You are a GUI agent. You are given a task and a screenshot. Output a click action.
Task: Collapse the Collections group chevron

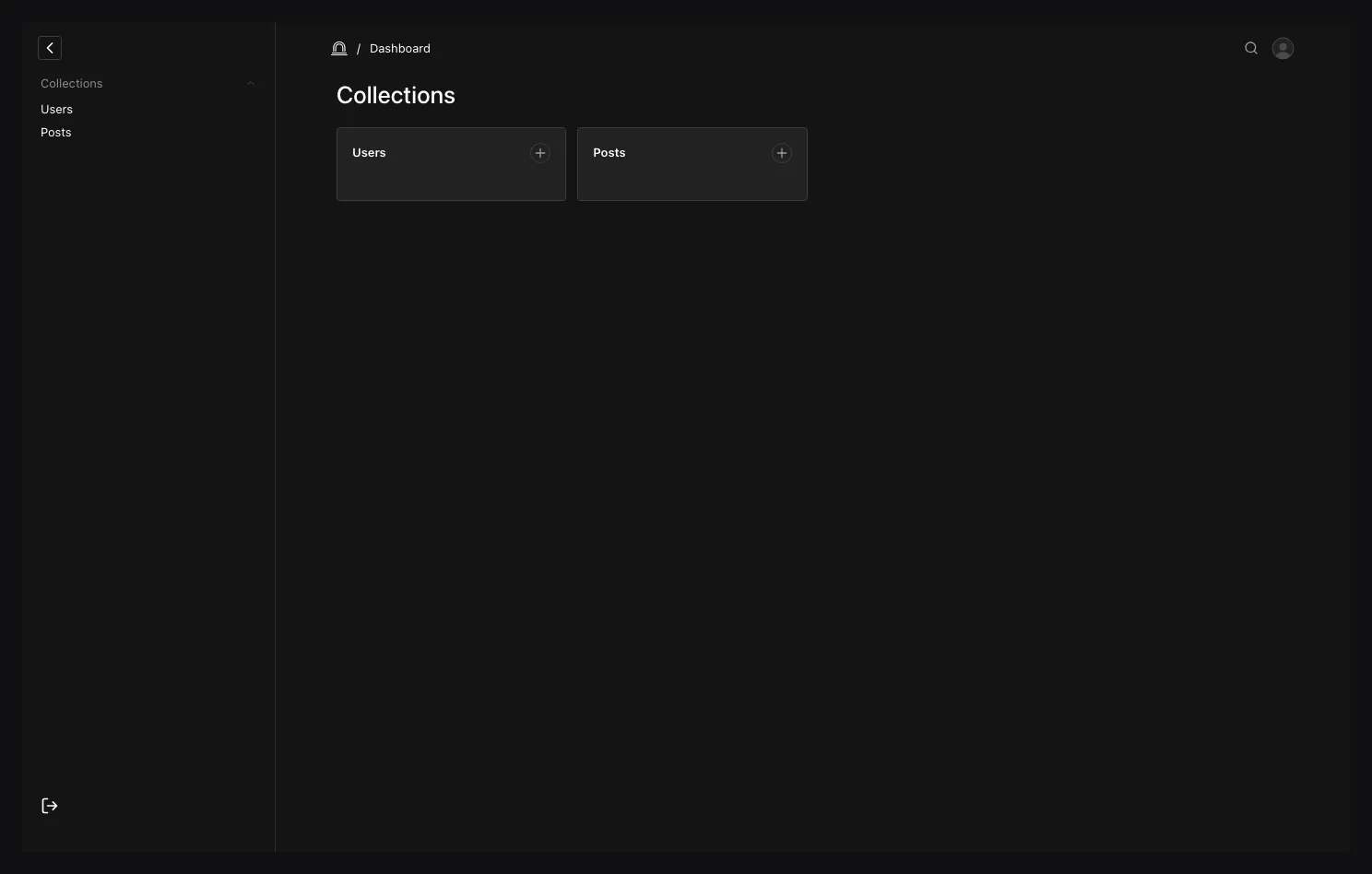coord(251,84)
